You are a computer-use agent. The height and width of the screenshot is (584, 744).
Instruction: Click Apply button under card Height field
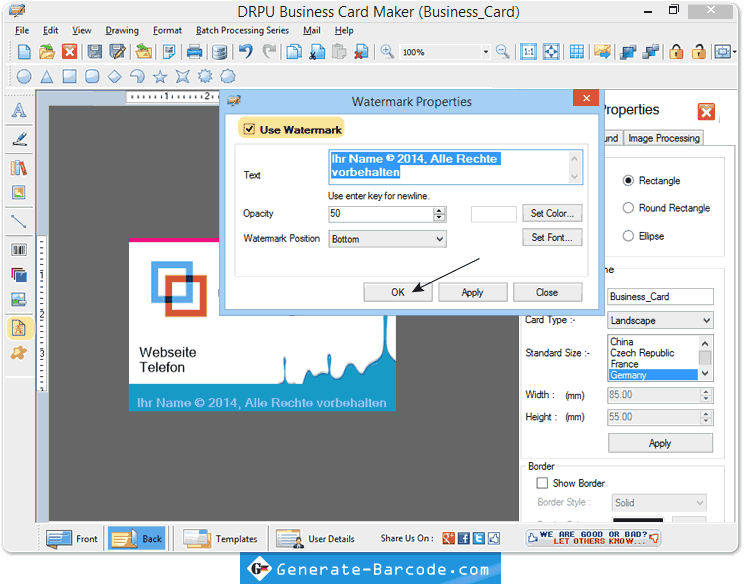(660, 443)
